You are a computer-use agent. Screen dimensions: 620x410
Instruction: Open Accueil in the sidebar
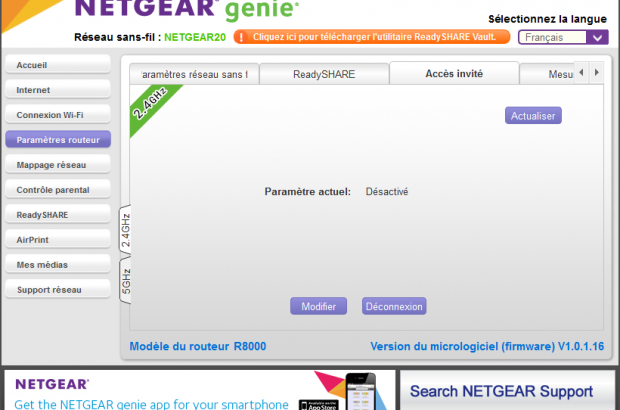[57, 65]
